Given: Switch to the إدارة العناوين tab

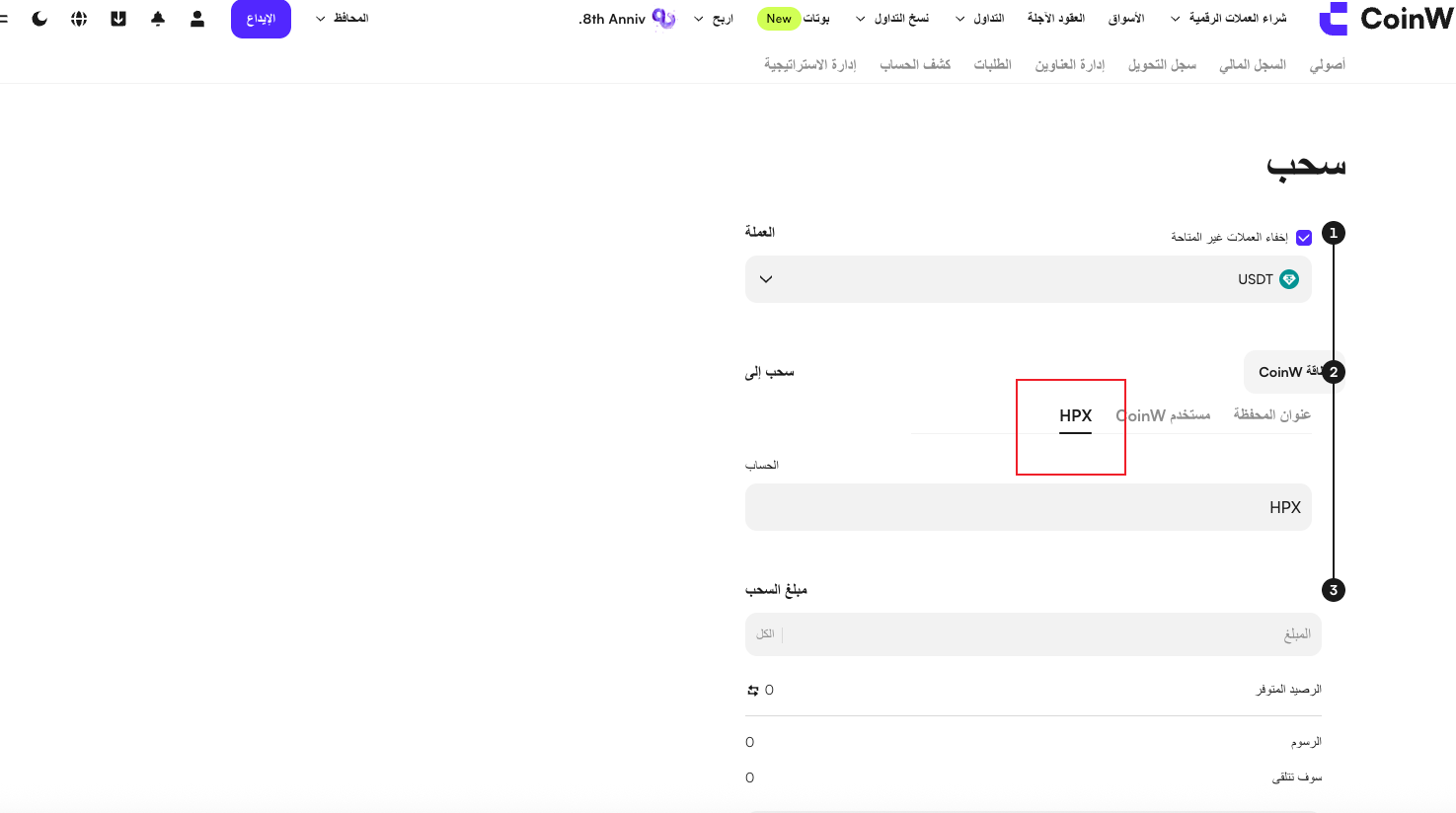Looking at the screenshot, I should pyautogui.click(x=1070, y=65).
